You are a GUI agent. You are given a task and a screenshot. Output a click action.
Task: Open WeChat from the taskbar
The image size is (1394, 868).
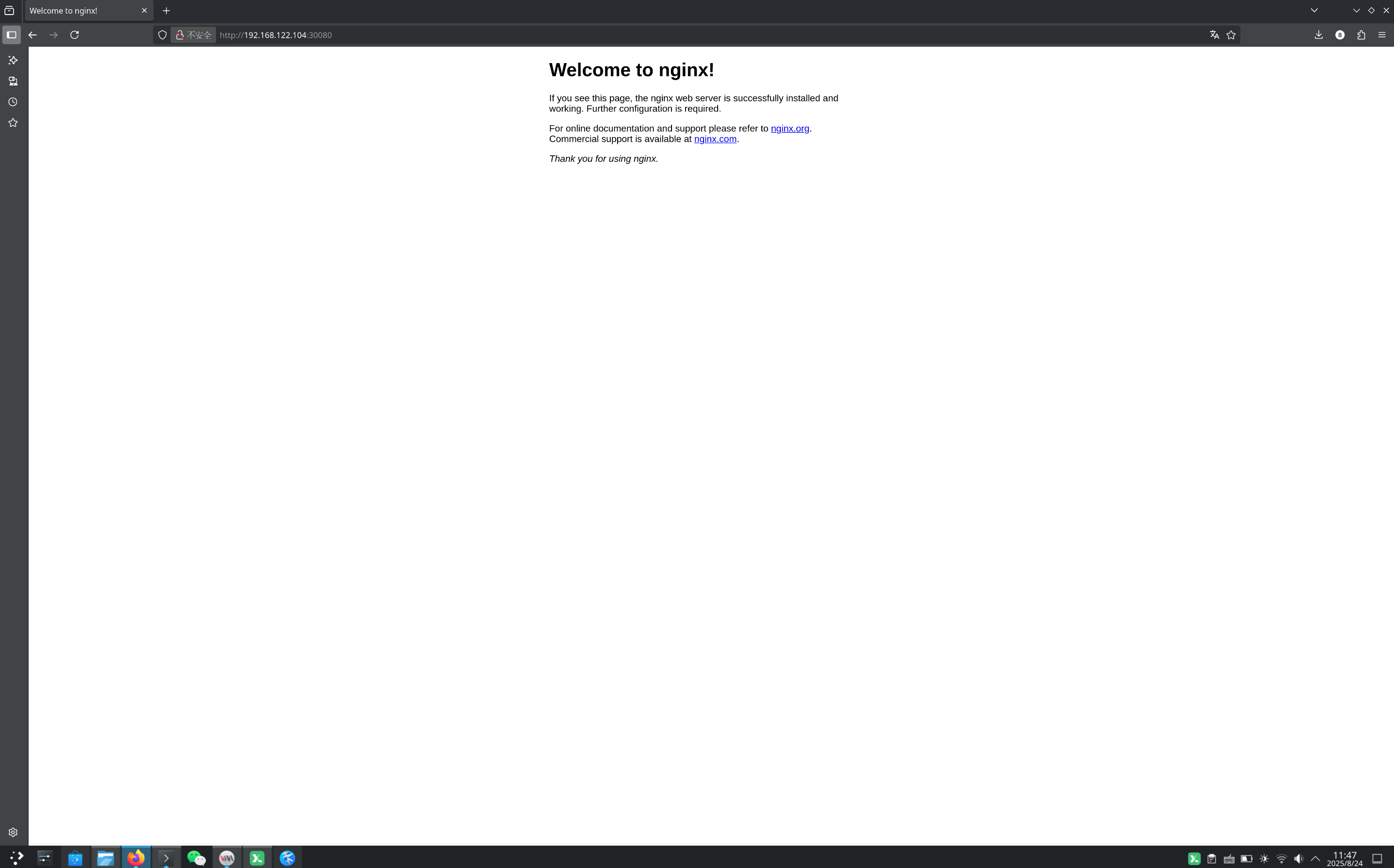pos(196,858)
